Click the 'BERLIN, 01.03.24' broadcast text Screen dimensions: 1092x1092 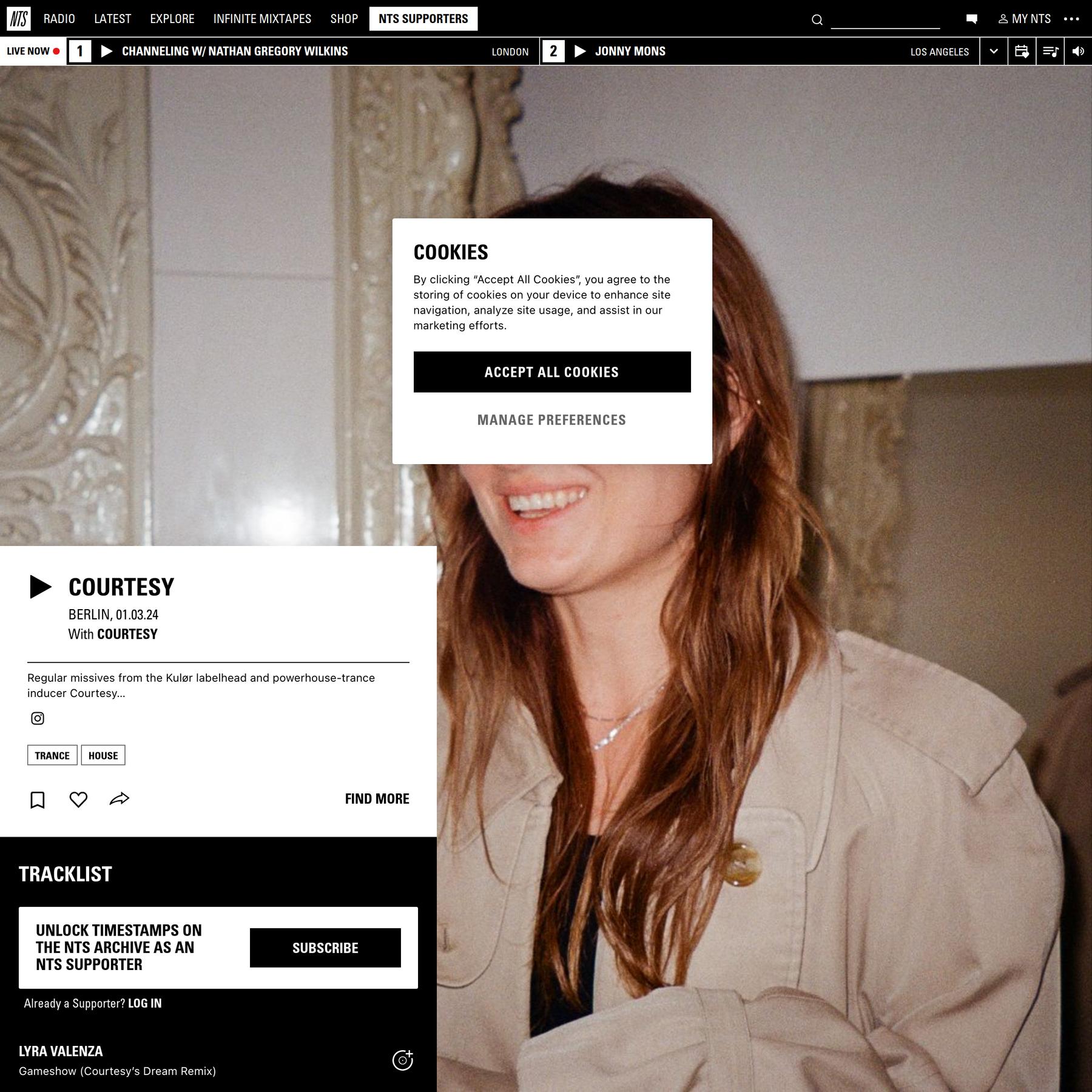[113, 615]
